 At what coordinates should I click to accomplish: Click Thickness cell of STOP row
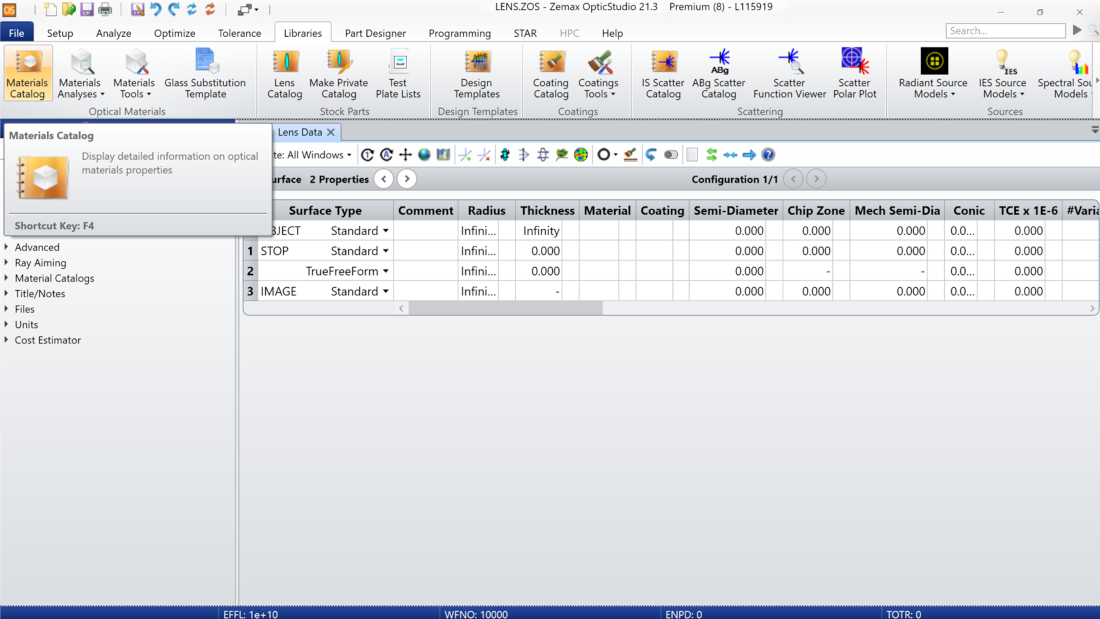539,251
